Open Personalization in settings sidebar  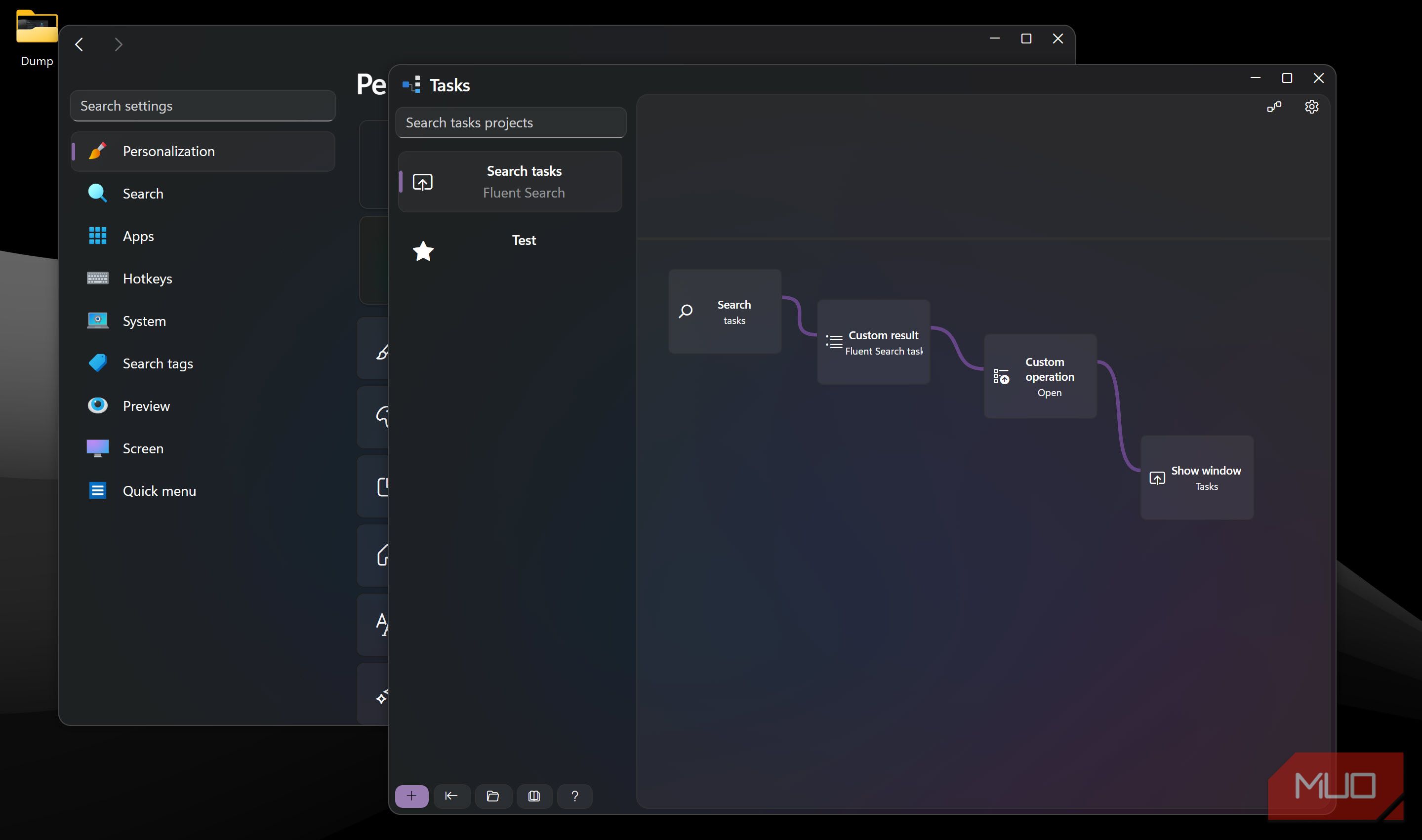coord(203,151)
